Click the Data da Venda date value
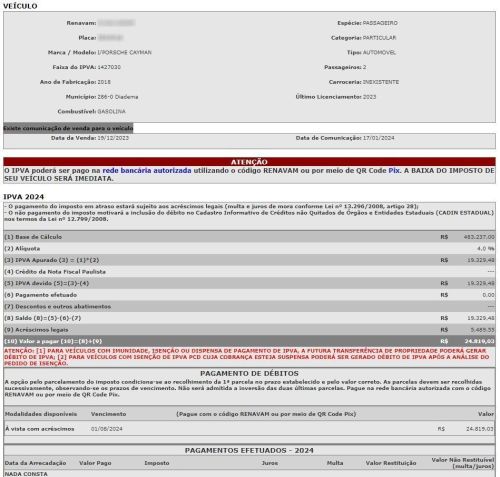The height and width of the screenshot is (477, 500). [113, 138]
